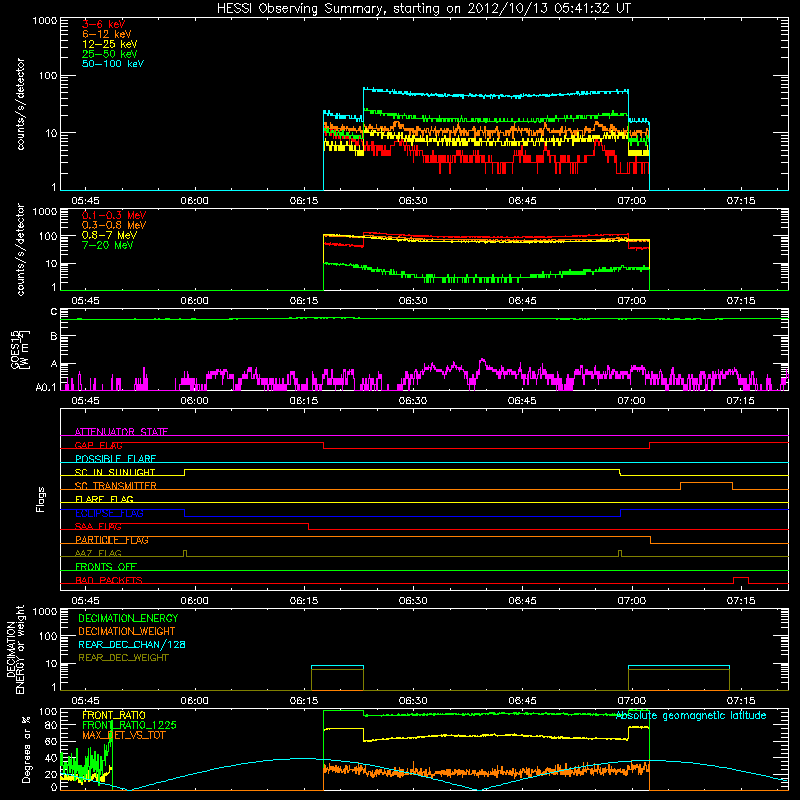
Task: Select the blue ECLIPSE_FLAG label
Action: [x=109, y=513]
